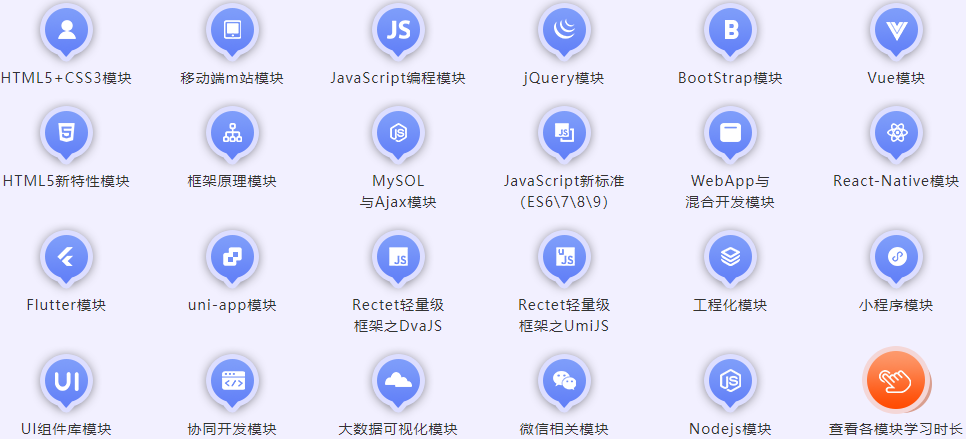The image size is (966, 439).
Task: Click the BootStrap模块 label
Action: pyautogui.click(x=730, y=78)
